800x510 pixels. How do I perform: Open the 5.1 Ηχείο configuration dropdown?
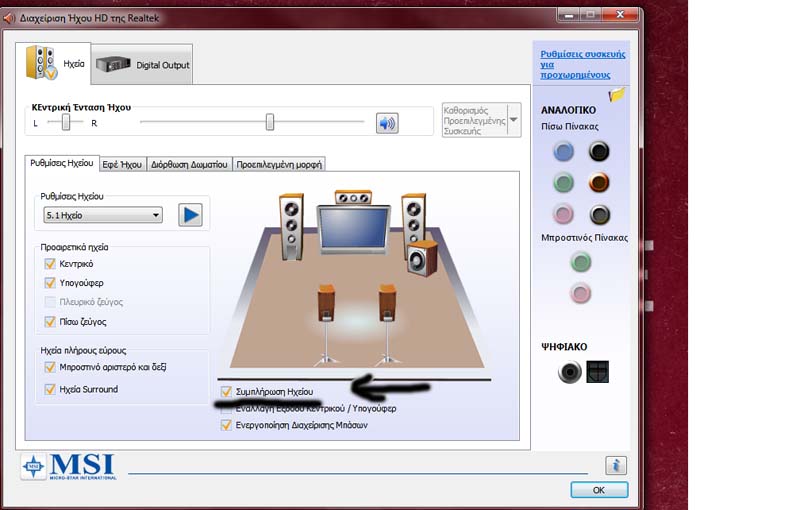(x=103, y=215)
